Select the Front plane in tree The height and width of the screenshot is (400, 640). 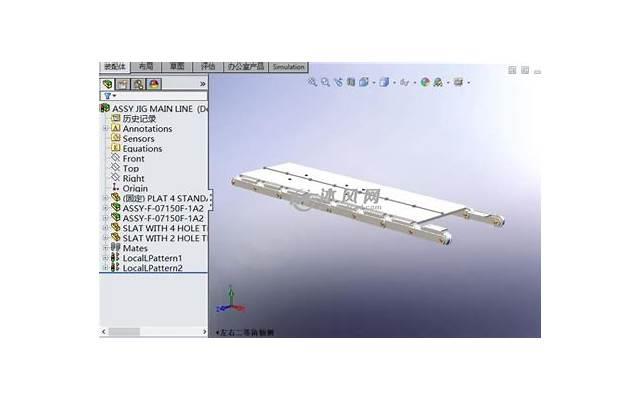(x=133, y=159)
